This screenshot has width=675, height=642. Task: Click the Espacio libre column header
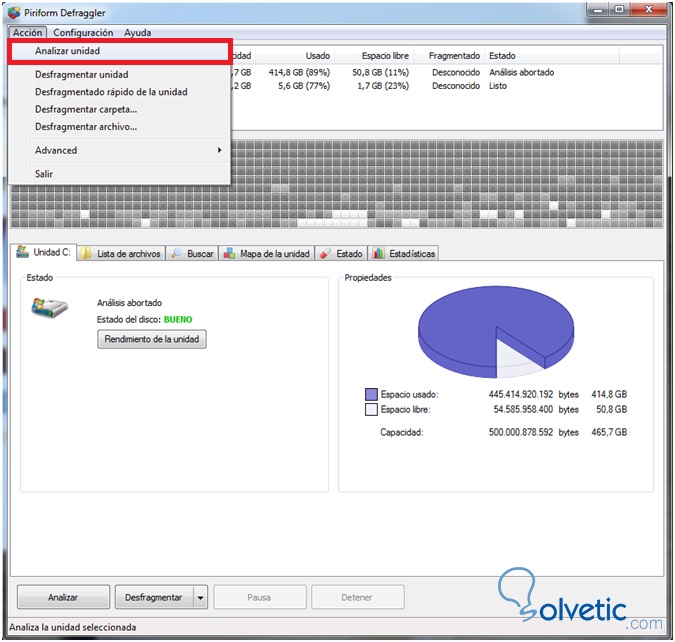click(x=374, y=56)
